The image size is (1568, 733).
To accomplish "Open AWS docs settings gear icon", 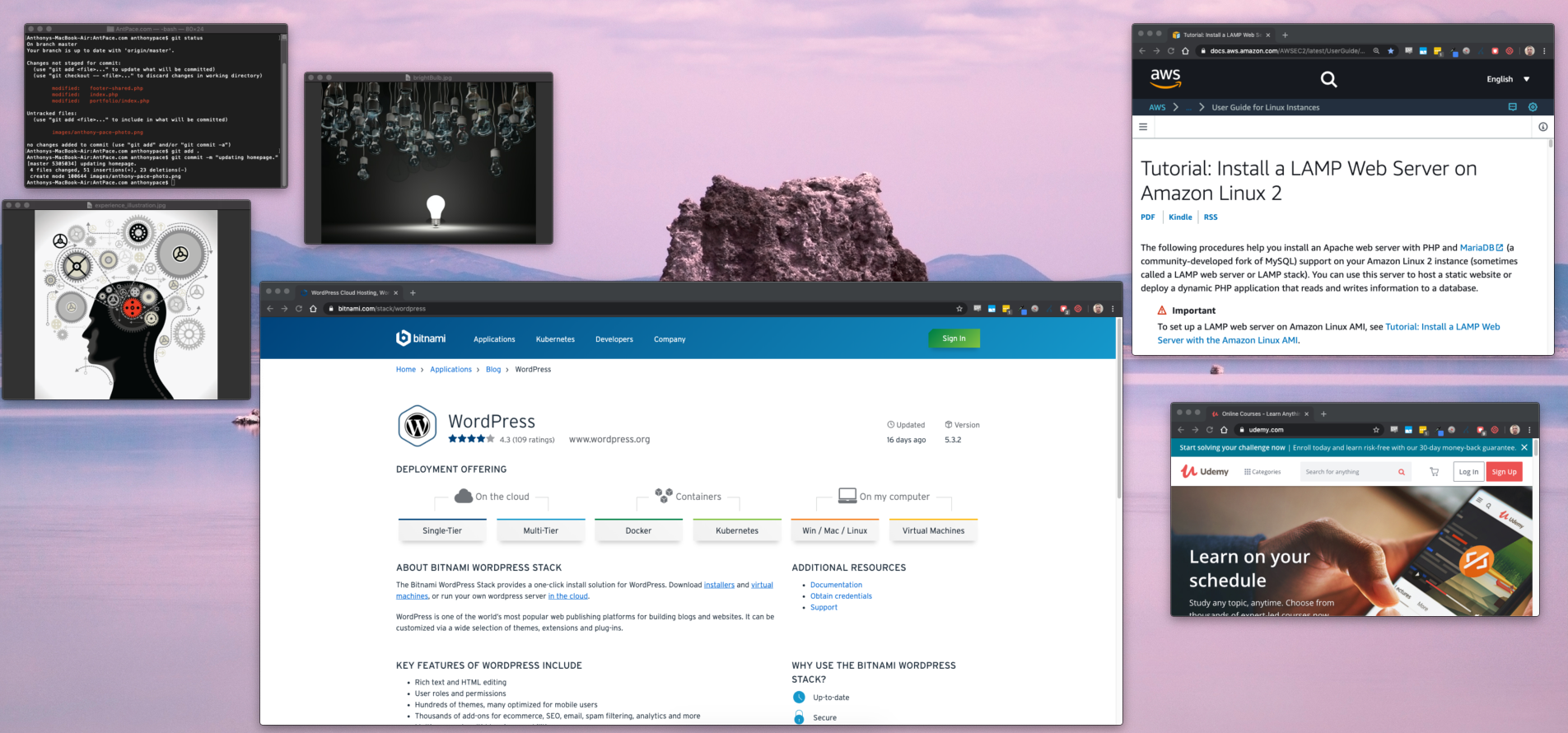I will (x=1533, y=107).
